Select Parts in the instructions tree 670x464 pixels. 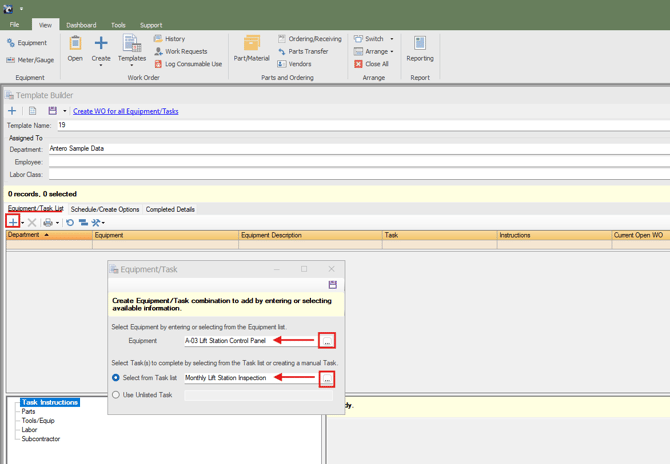[x=29, y=411]
